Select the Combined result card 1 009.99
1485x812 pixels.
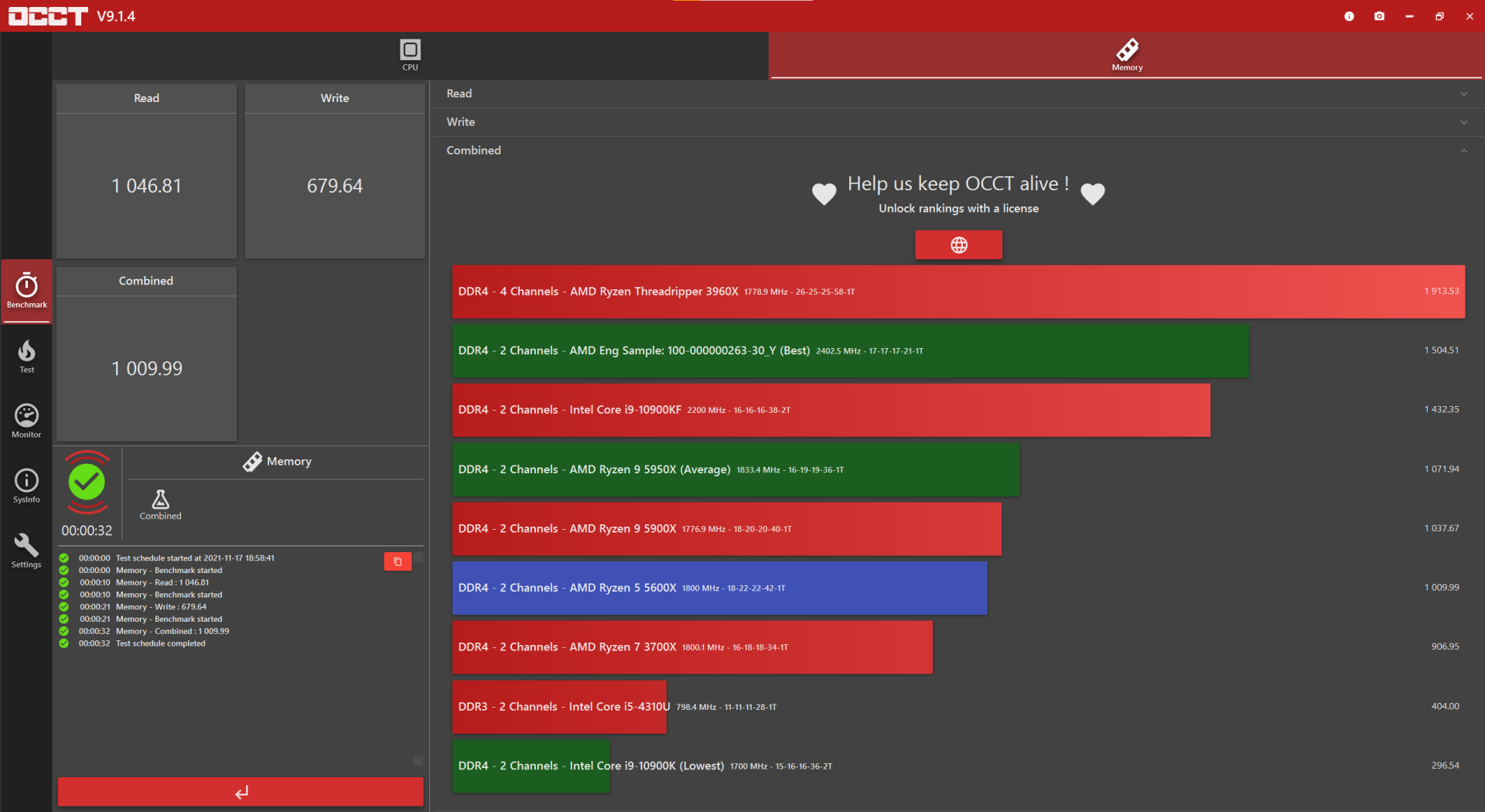click(x=146, y=354)
